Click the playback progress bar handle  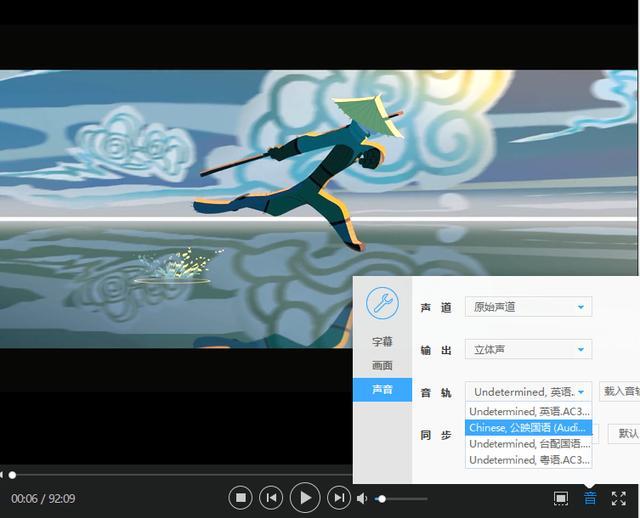coord(12,475)
